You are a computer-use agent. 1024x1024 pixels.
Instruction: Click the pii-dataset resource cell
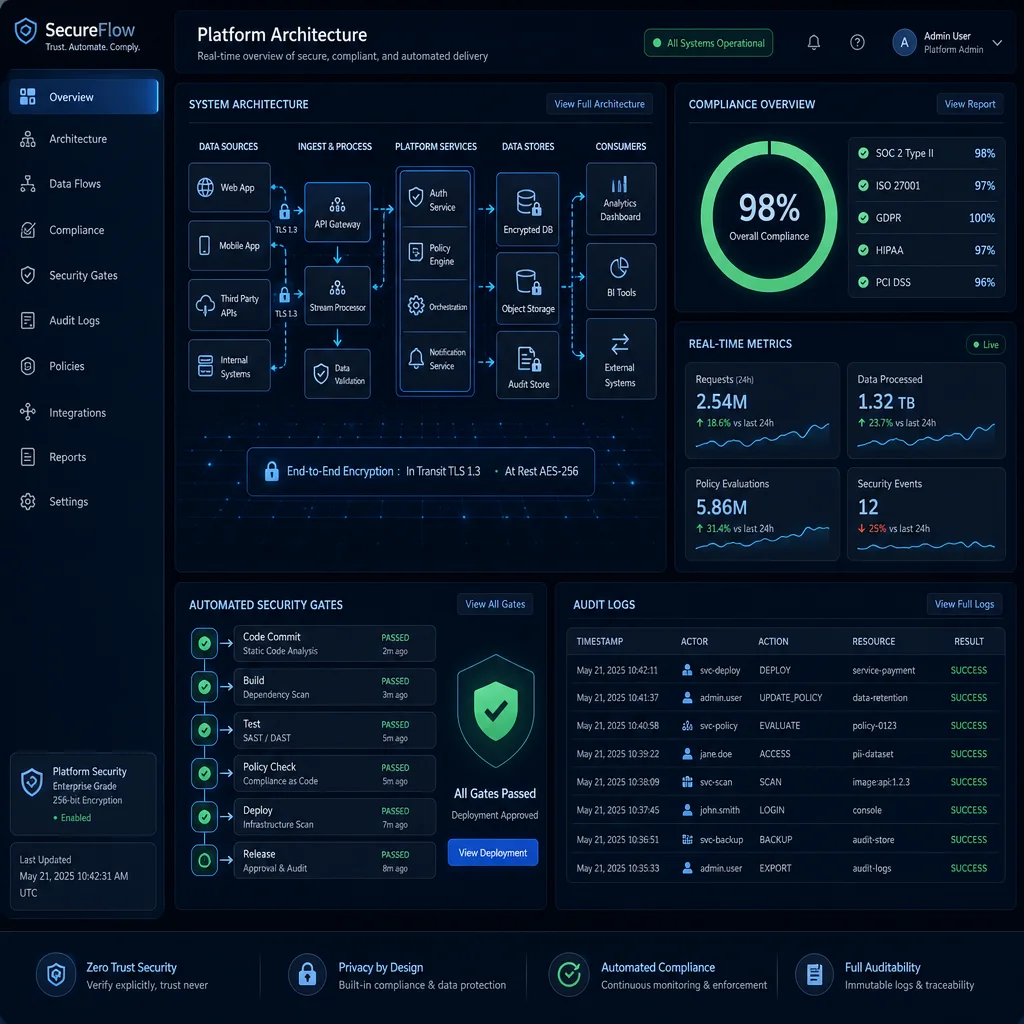point(872,754)
